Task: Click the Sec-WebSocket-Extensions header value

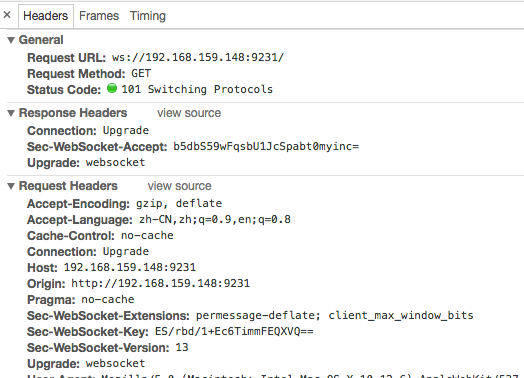Action: pos(335,316)
